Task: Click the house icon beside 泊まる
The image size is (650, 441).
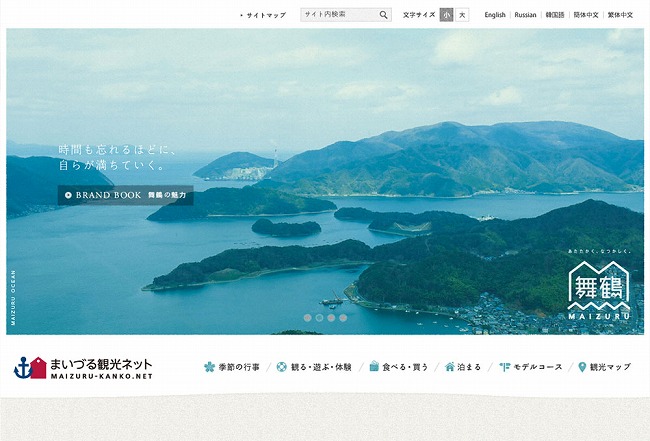Action: (450, 367)
